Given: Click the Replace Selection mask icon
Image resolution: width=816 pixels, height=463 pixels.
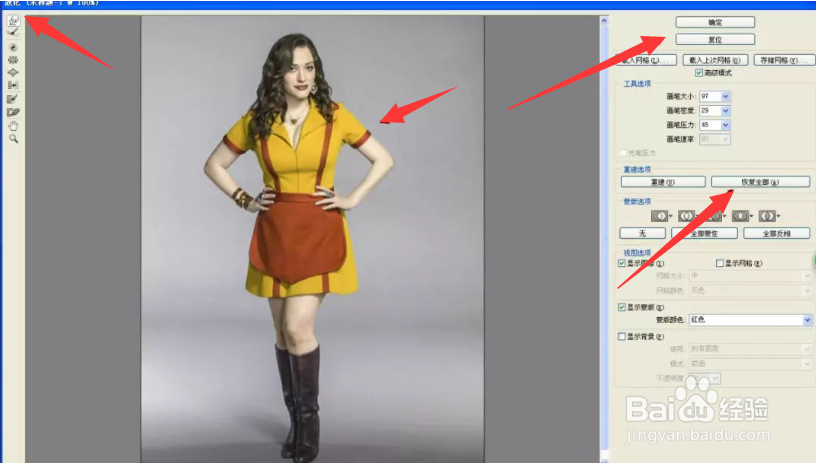Looking at the screenshot, I should pos(661,216).
